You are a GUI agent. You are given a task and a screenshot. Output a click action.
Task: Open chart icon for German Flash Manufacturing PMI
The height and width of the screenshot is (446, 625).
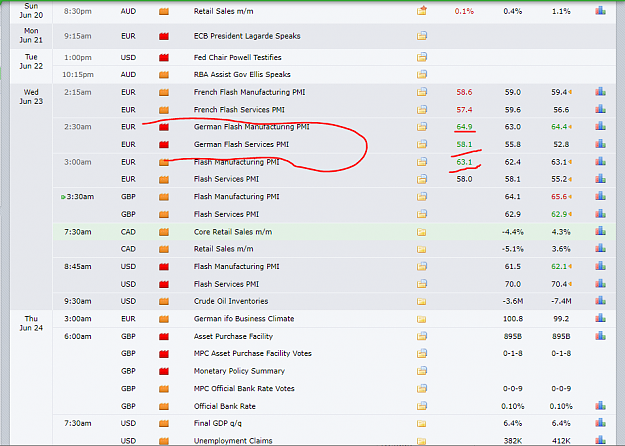600,126
